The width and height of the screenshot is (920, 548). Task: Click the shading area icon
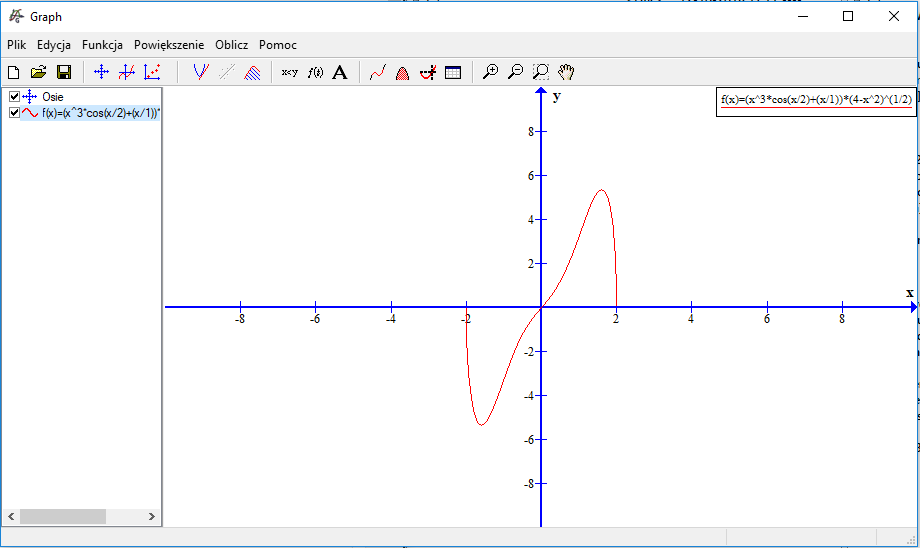click(x=402, y=72)
